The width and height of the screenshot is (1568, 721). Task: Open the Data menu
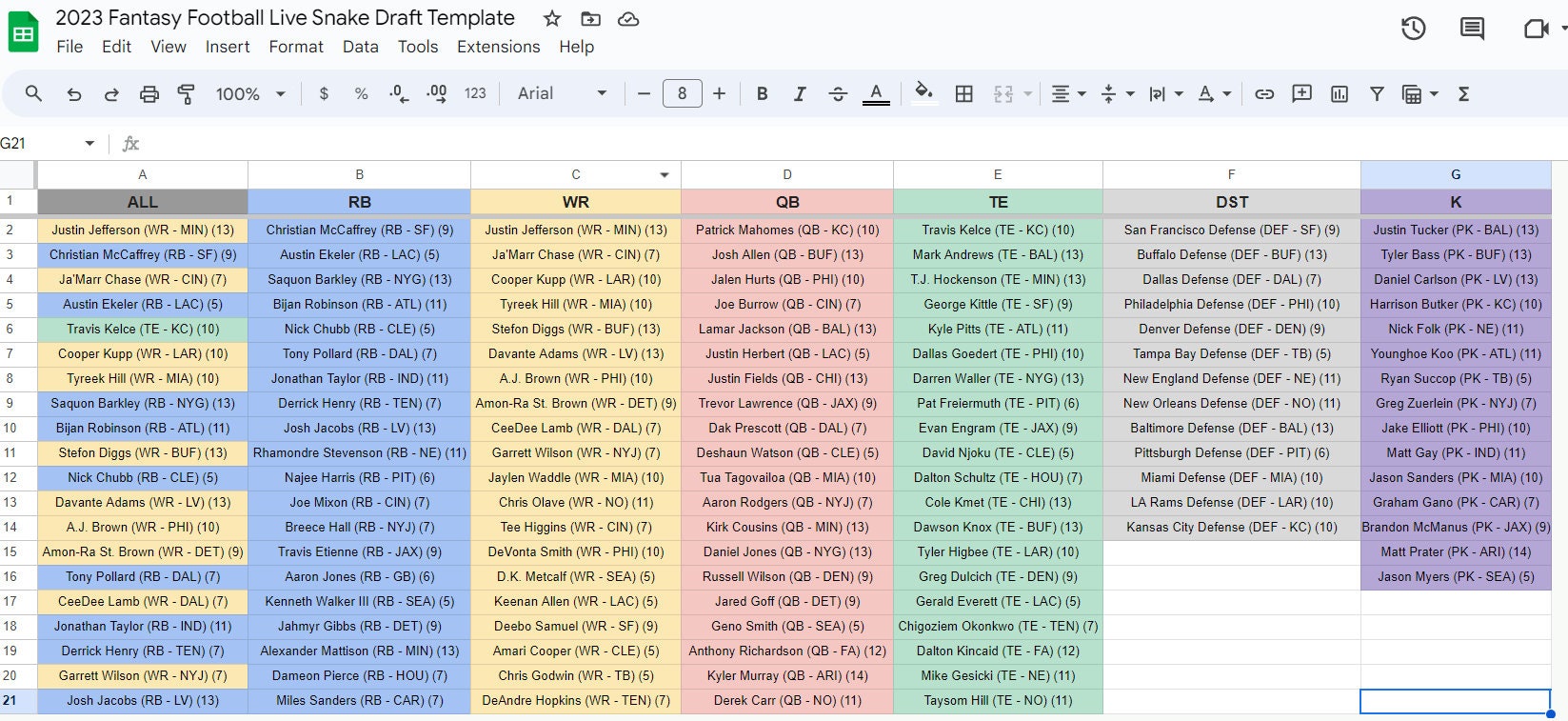point(360,47)
